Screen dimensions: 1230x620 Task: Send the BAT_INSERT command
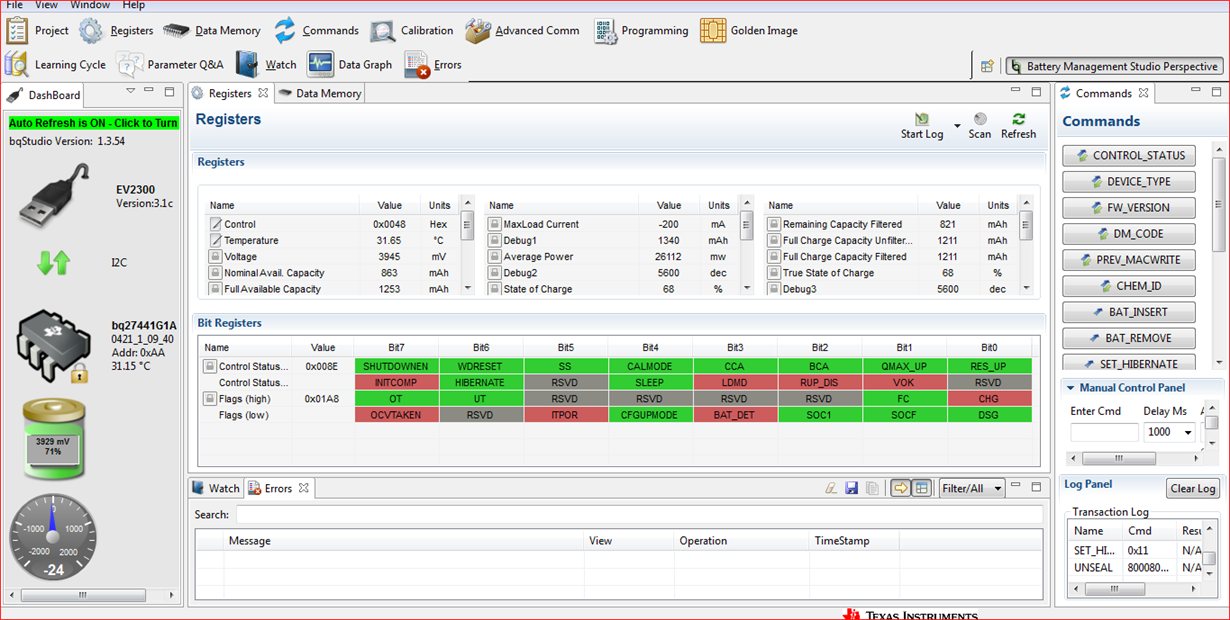(1130, 312)
